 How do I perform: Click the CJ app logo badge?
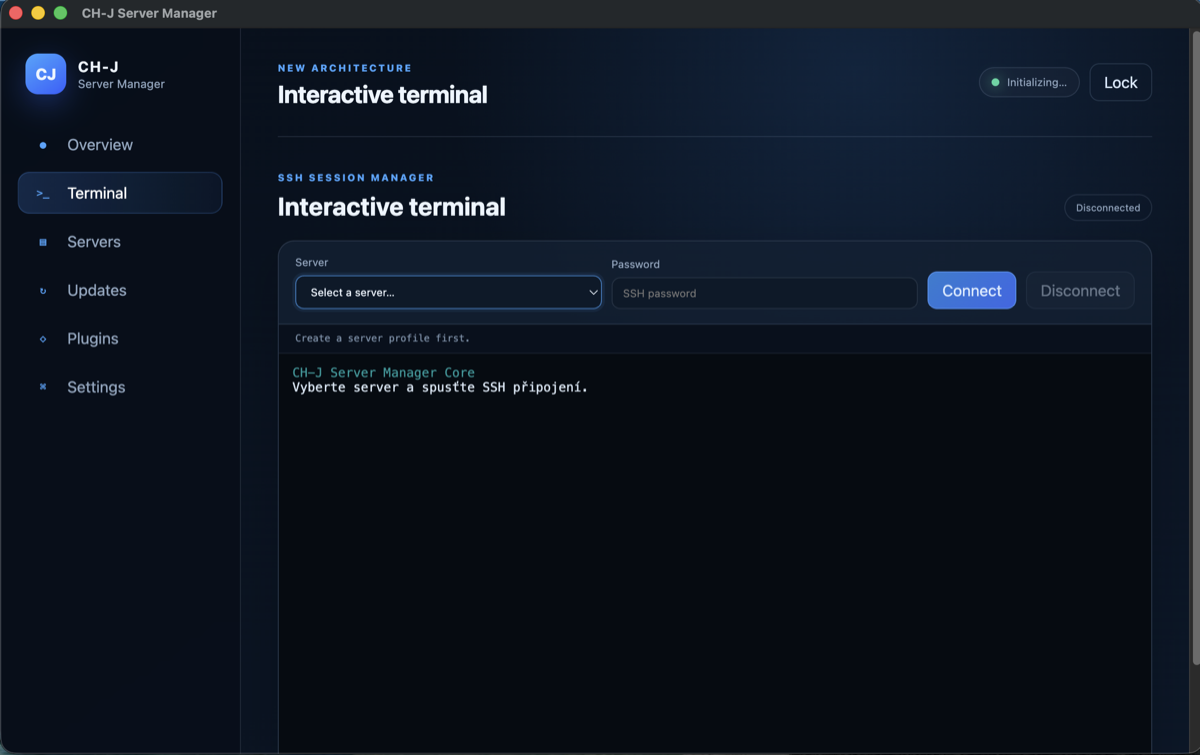pyautogui.click(x=46, y=74)
